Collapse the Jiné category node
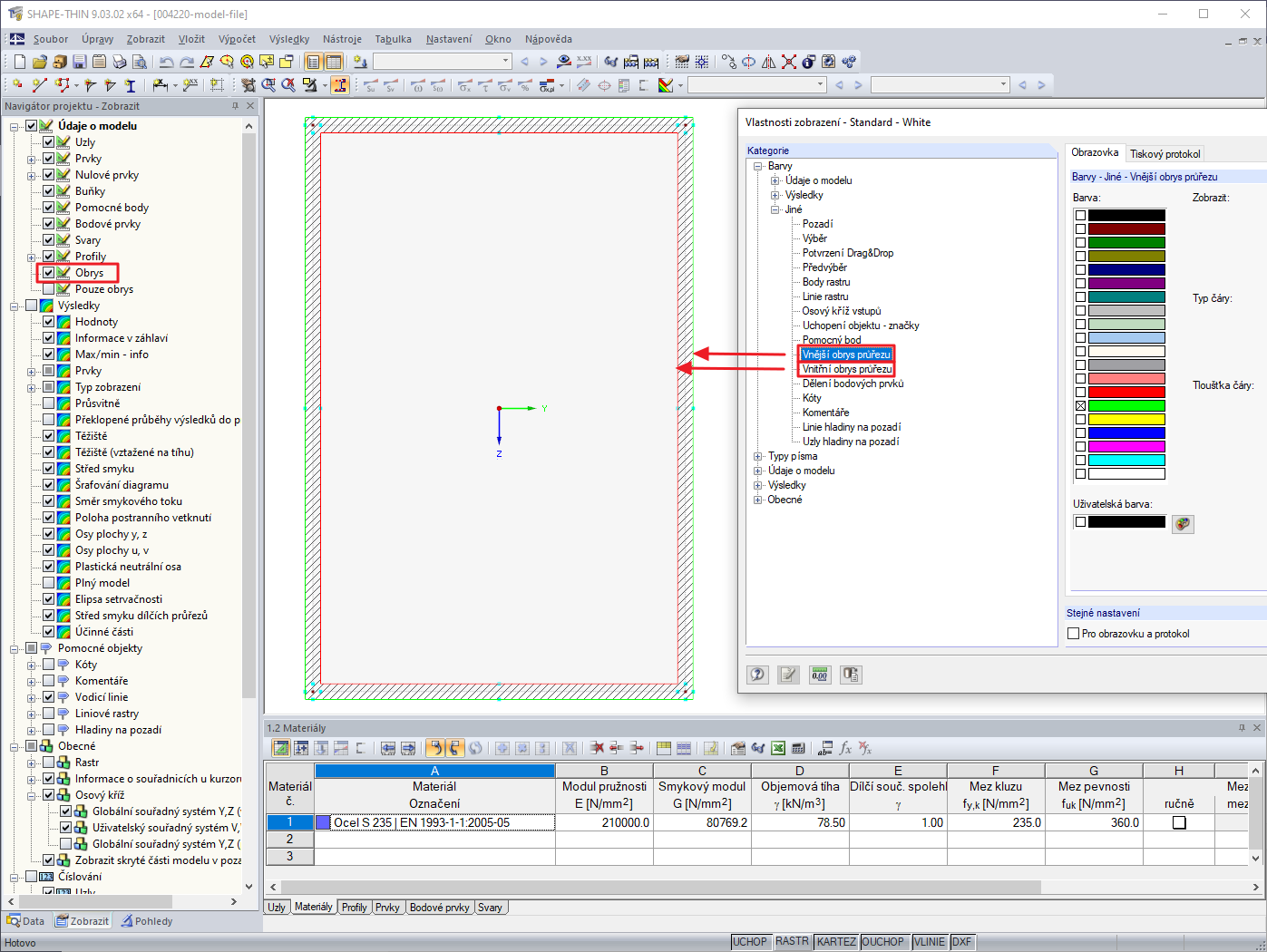1267x952 pixels. pos(775,209)
